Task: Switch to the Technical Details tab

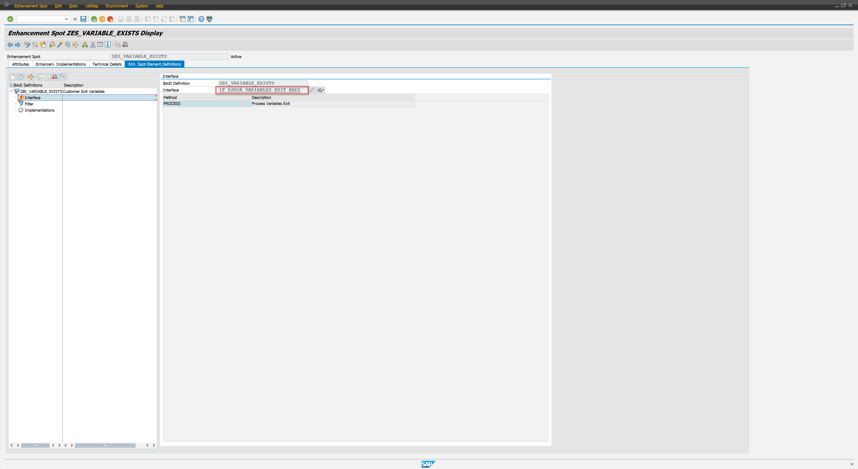Action: [107, 64]
